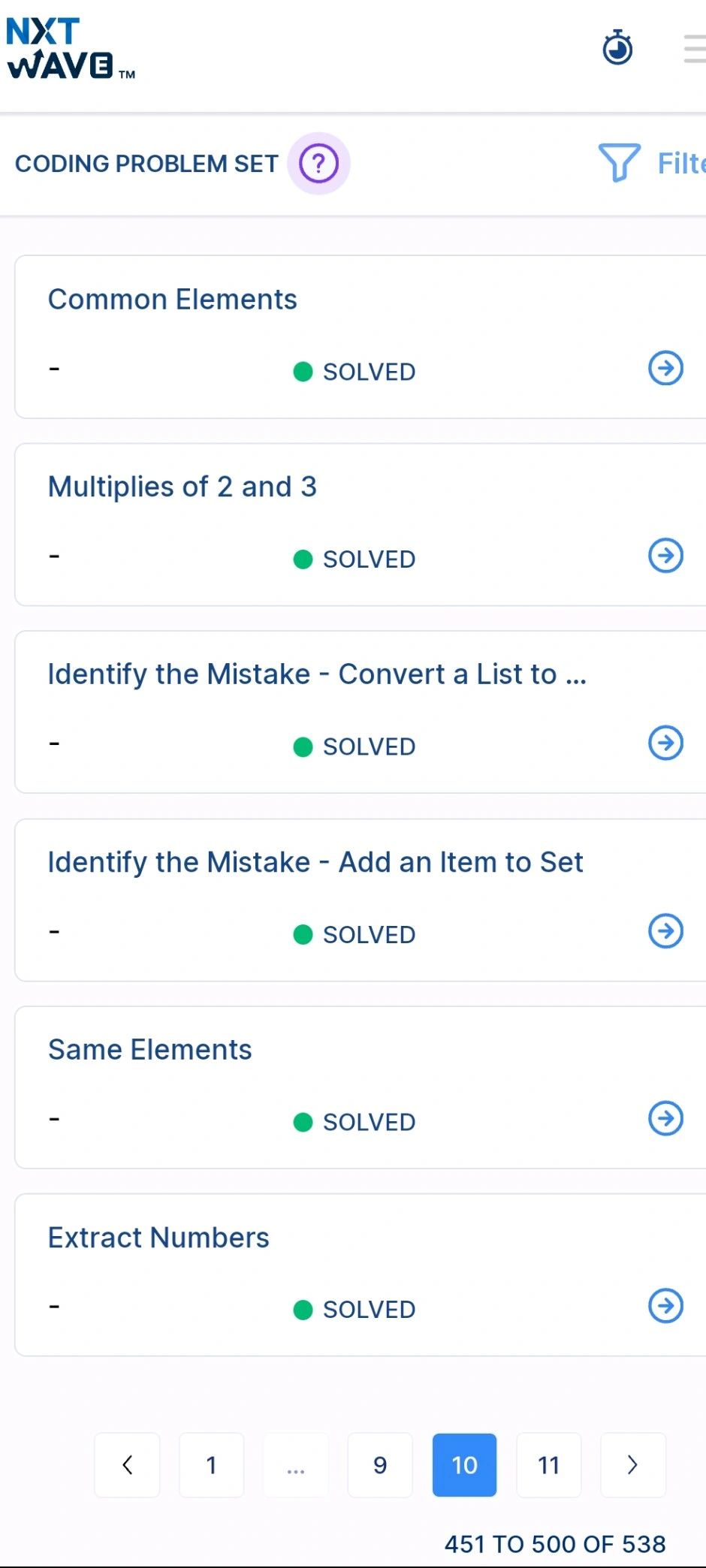Viewport: 706px width, 1568px height.
Task: Click the highlighted page 10 button
Action: click(x=464, y=1464)
